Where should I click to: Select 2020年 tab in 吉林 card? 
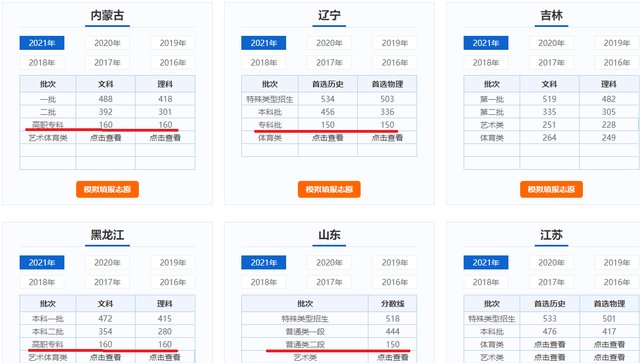pyautogui.click(x=551, y=43)
